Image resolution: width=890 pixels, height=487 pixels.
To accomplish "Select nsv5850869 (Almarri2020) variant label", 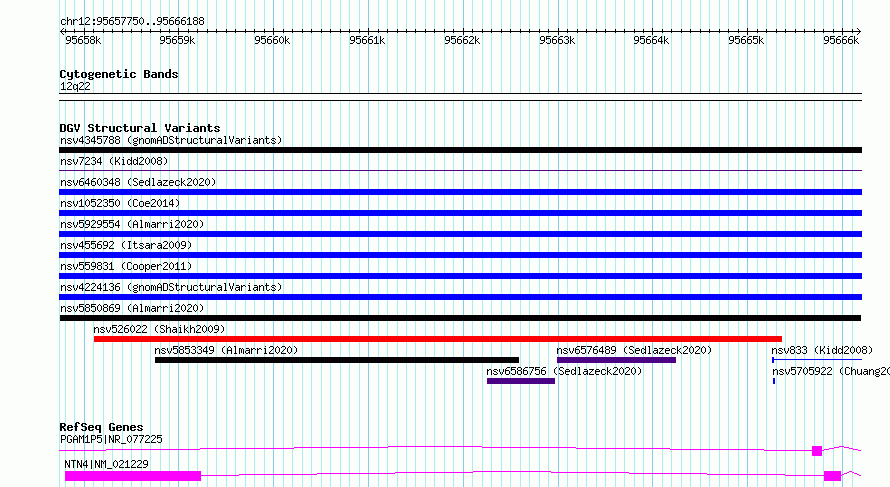I will click(x=132, y=308).
